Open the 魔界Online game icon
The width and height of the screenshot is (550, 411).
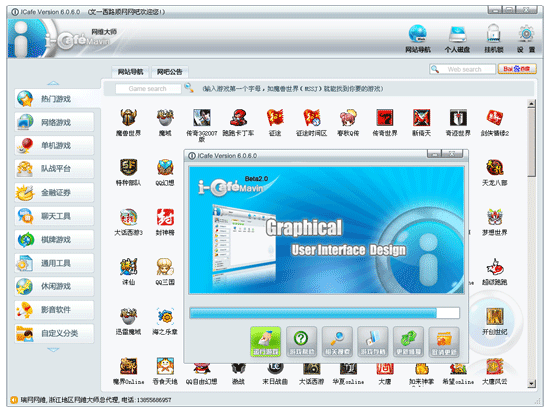(128, 366)
